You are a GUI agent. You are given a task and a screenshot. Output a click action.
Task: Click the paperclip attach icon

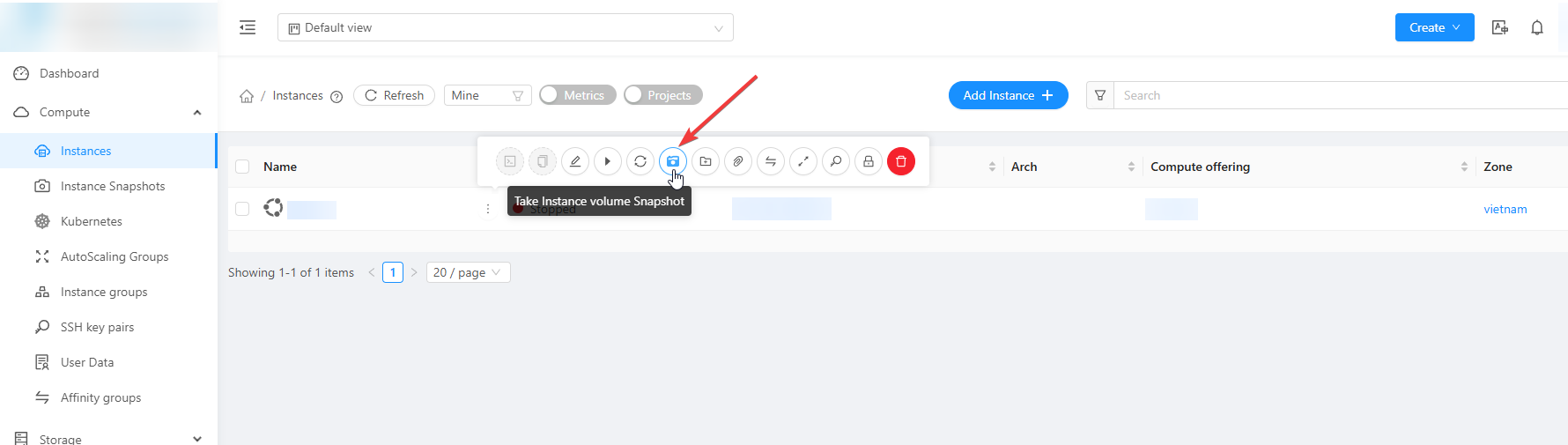[738, 161]
